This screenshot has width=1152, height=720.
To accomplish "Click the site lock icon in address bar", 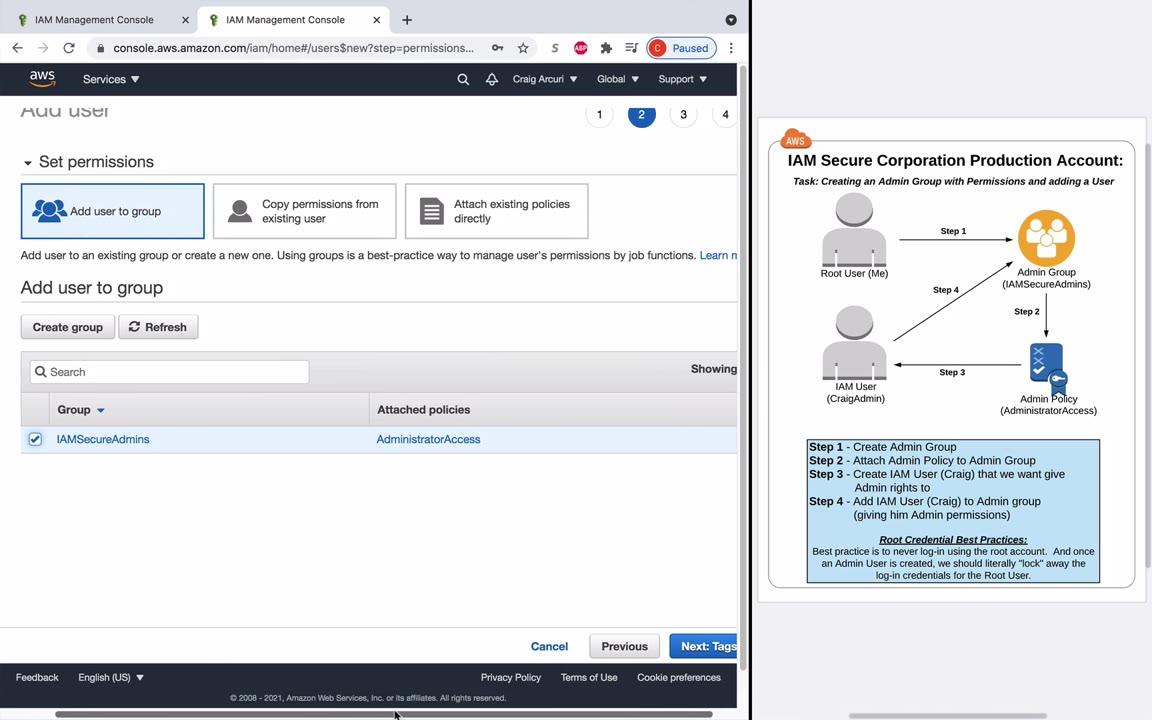I will tap(100, 48).
